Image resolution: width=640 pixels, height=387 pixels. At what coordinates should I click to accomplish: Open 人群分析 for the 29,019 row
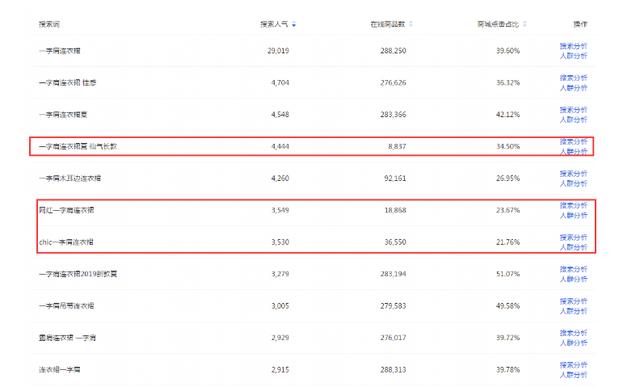[573, 56]
